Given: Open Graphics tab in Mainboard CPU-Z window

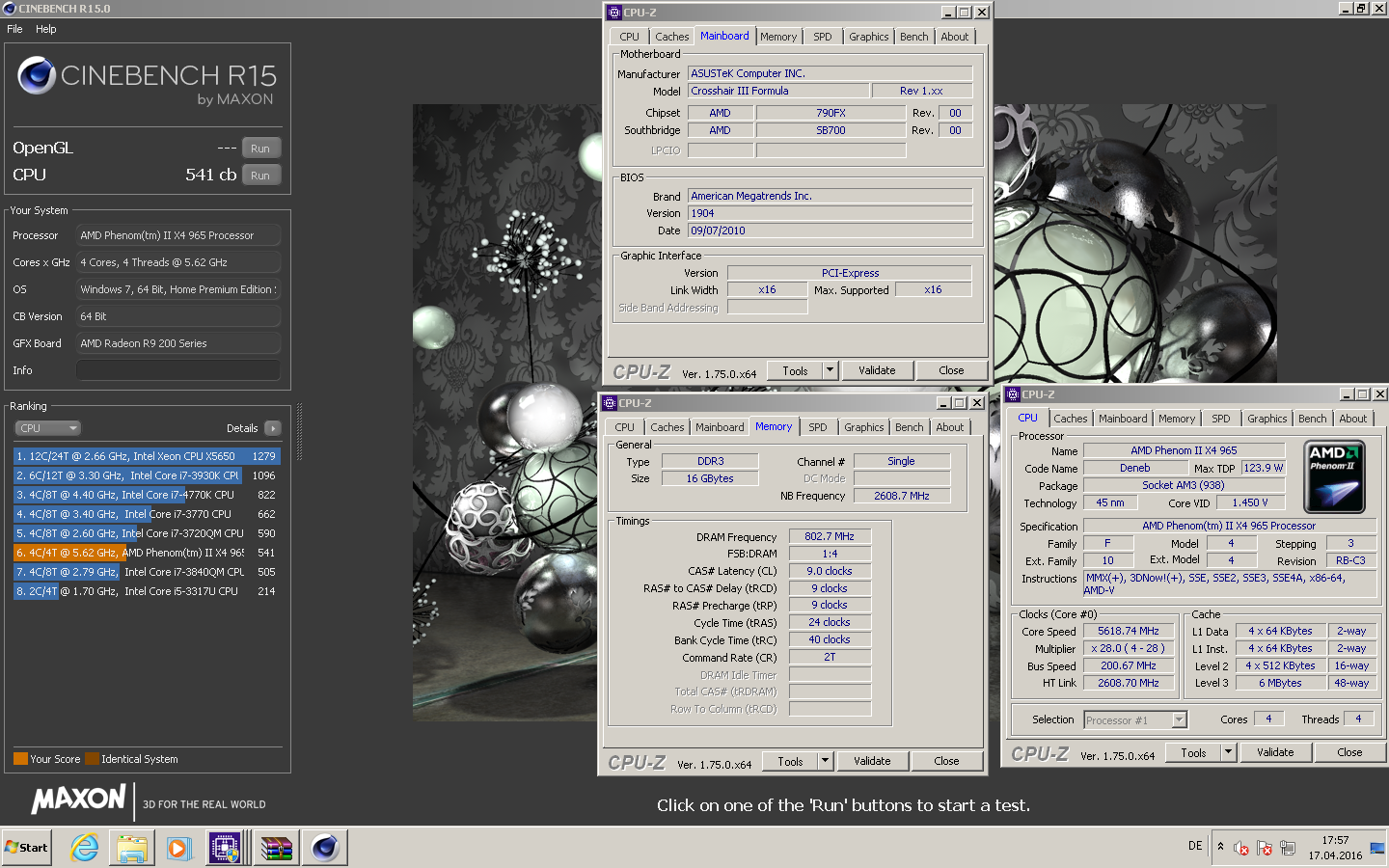Looking at the screenshot, I should click(x=869, y=37).
